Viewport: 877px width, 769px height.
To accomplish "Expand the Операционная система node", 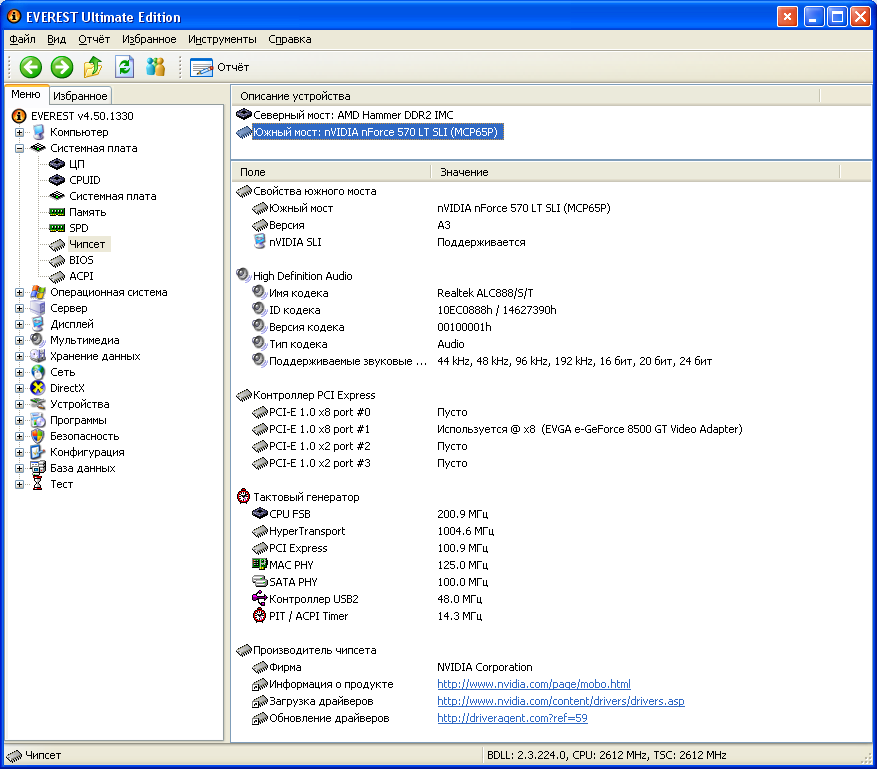I will tap(19, 292).
